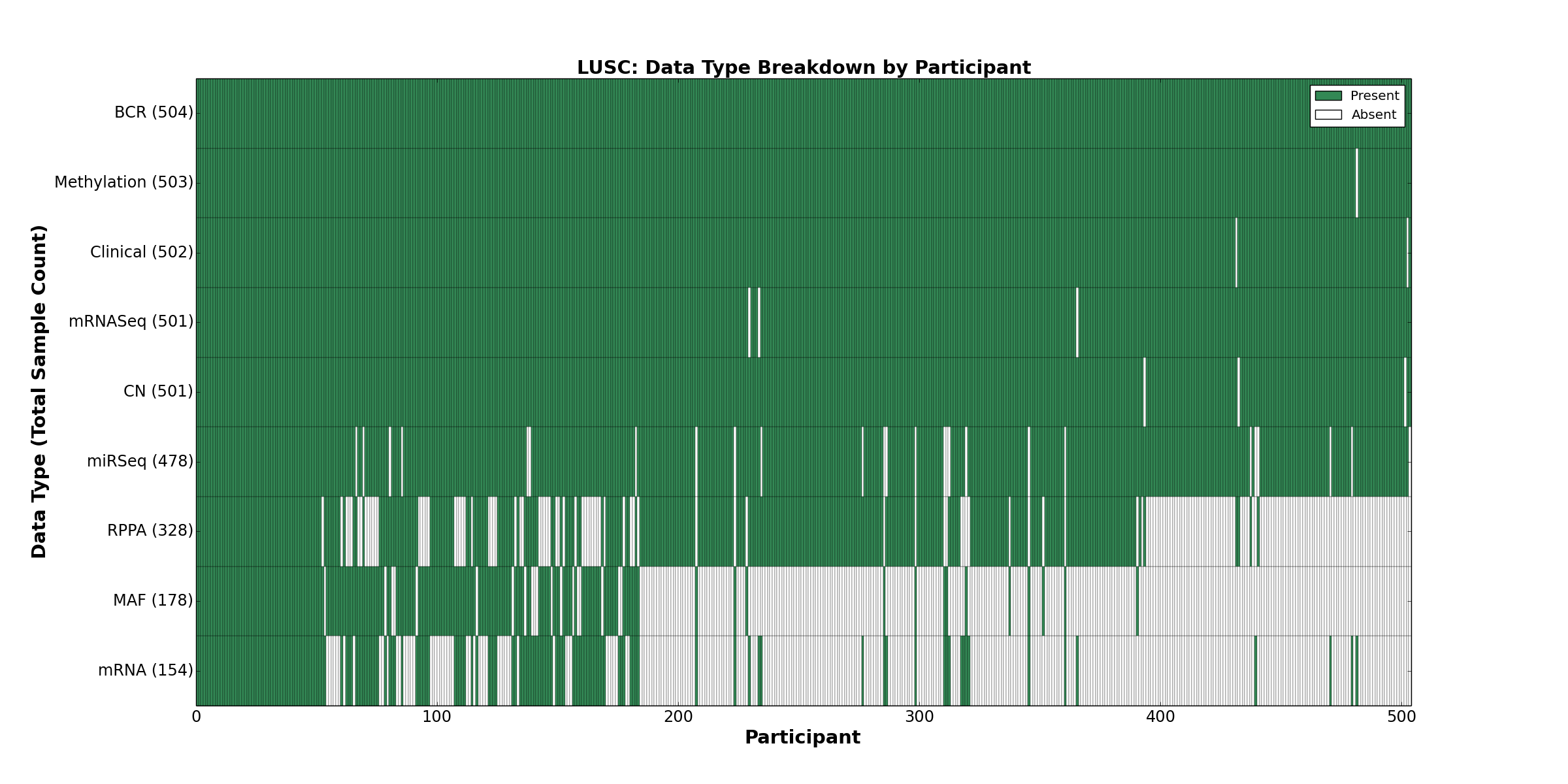Viewport: 1568px width, 784px height.
Task: Click the mRNASeq (501) row label
Action: pyautogui.click(x=131, y=321)
